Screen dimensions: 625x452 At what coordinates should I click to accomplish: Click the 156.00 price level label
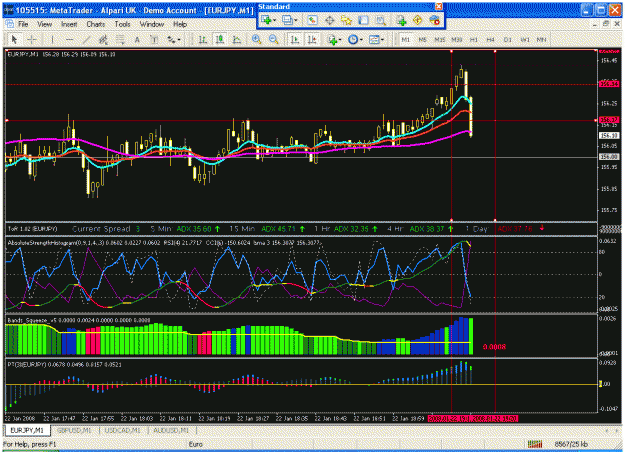point(609,157)
